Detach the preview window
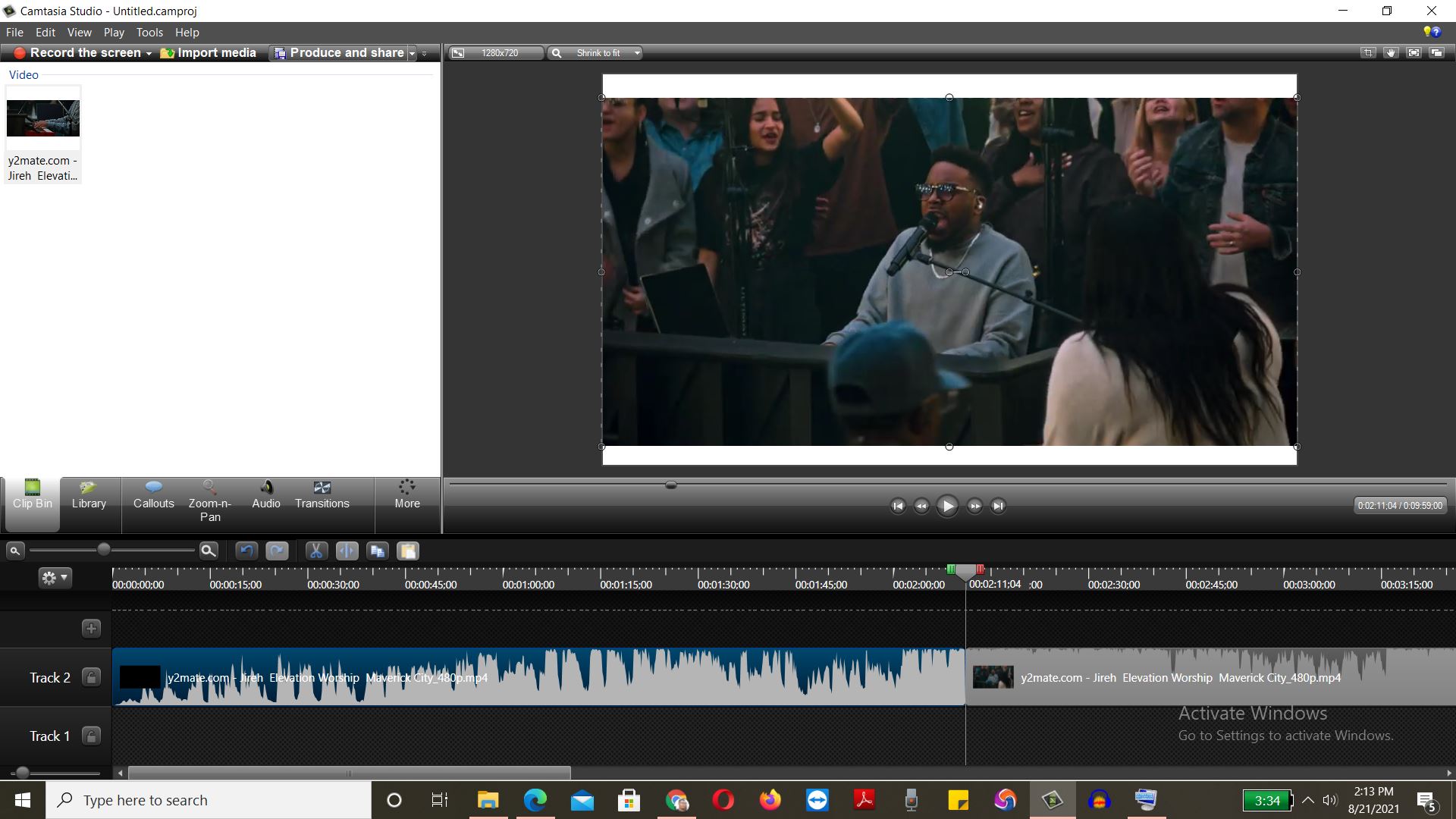1456x819 pixels. click(x=1436, y=53)
